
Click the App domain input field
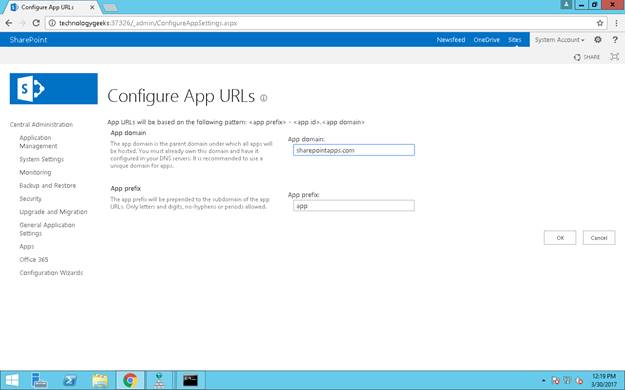click(x=354, y=150)
